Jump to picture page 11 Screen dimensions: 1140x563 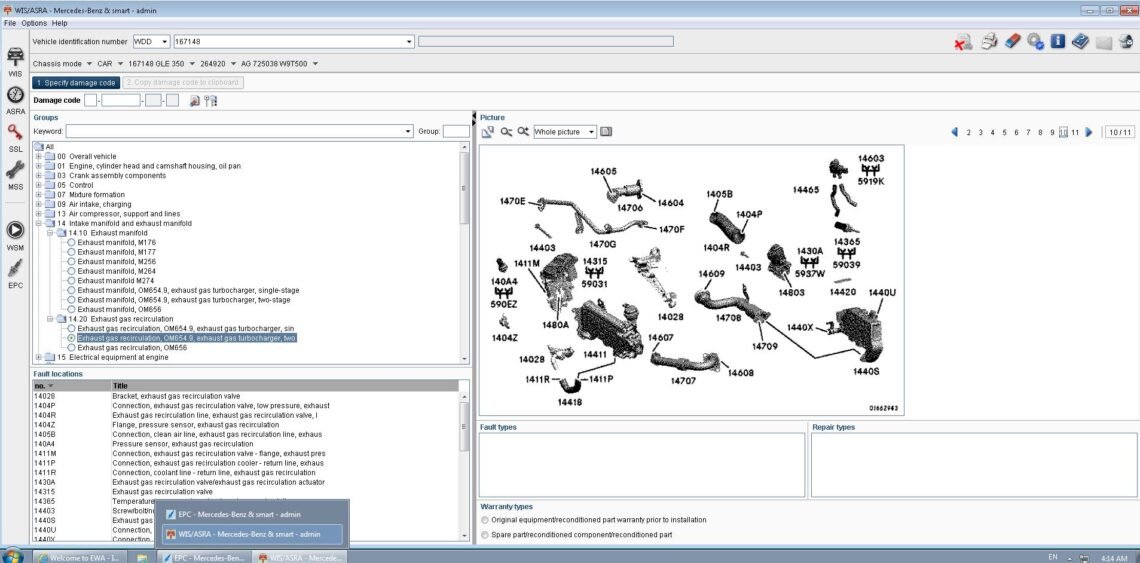point(1075,132)
